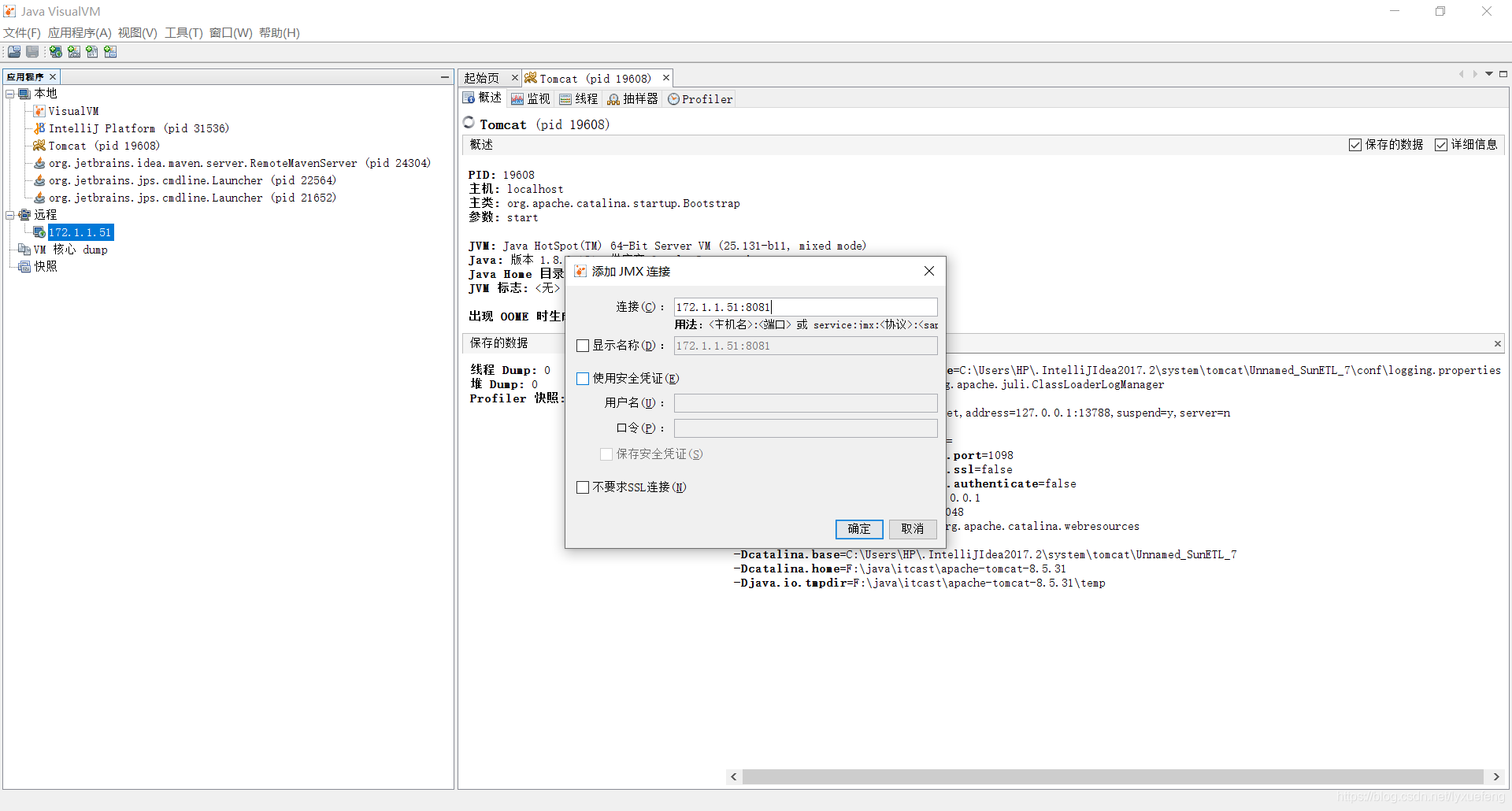Click the Add VM Coredump toolbar icon
Screen dimensions: 1512x811
[x=92, y=52]
